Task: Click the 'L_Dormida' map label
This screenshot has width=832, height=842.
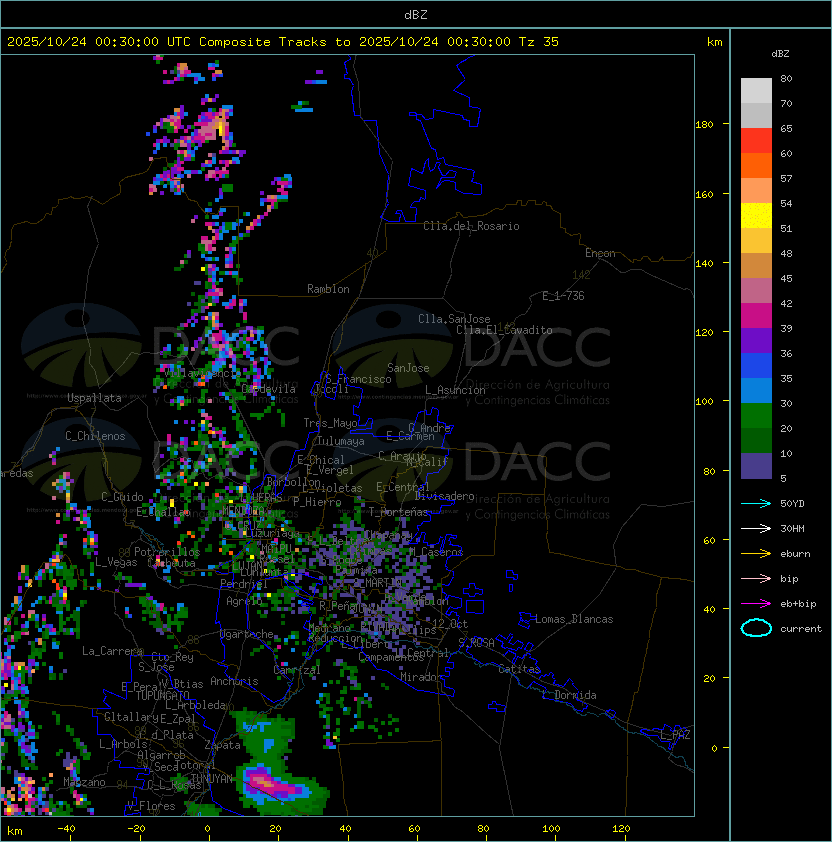Action: pos(569,695)
